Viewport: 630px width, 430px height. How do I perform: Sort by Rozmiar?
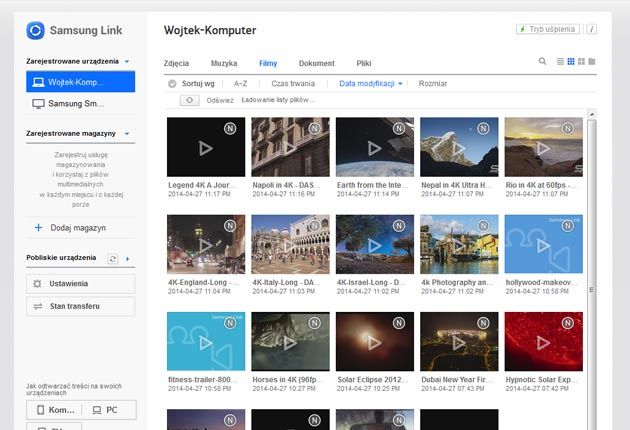point(433,84)
